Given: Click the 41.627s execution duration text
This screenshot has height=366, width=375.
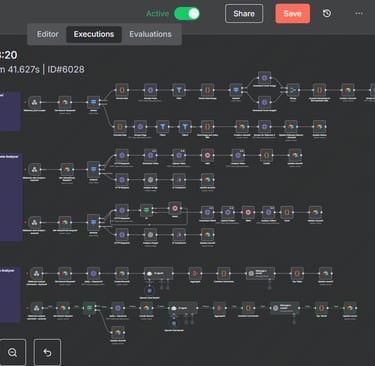Looking at the screenshot, I should [23, 69].
